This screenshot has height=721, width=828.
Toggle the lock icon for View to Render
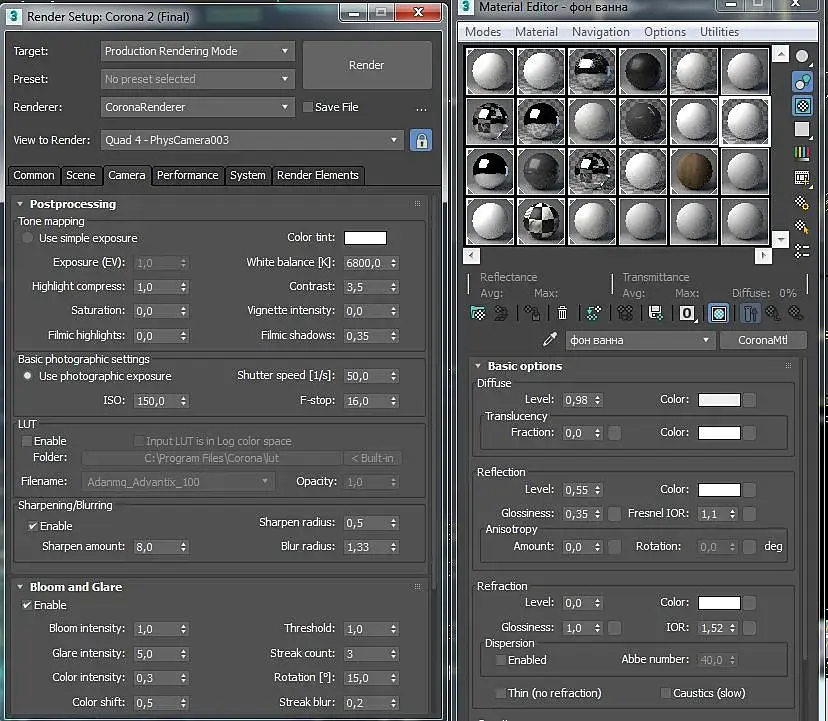pos(421,141)
